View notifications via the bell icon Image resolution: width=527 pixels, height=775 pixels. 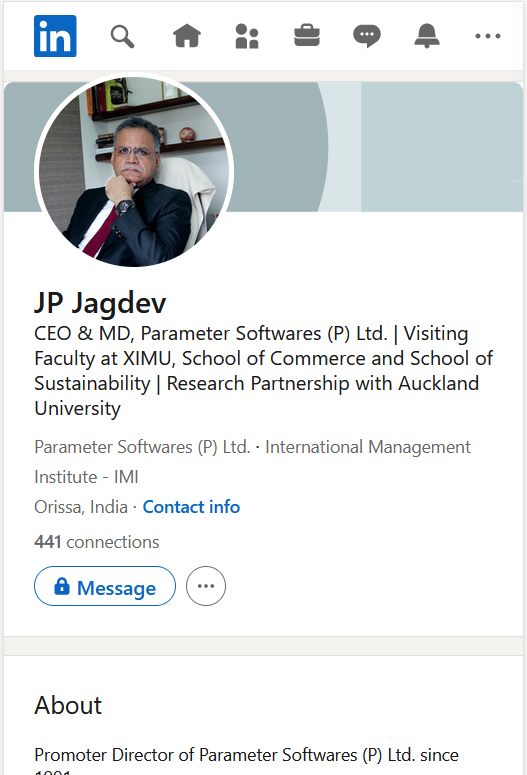tap(427, 36)
